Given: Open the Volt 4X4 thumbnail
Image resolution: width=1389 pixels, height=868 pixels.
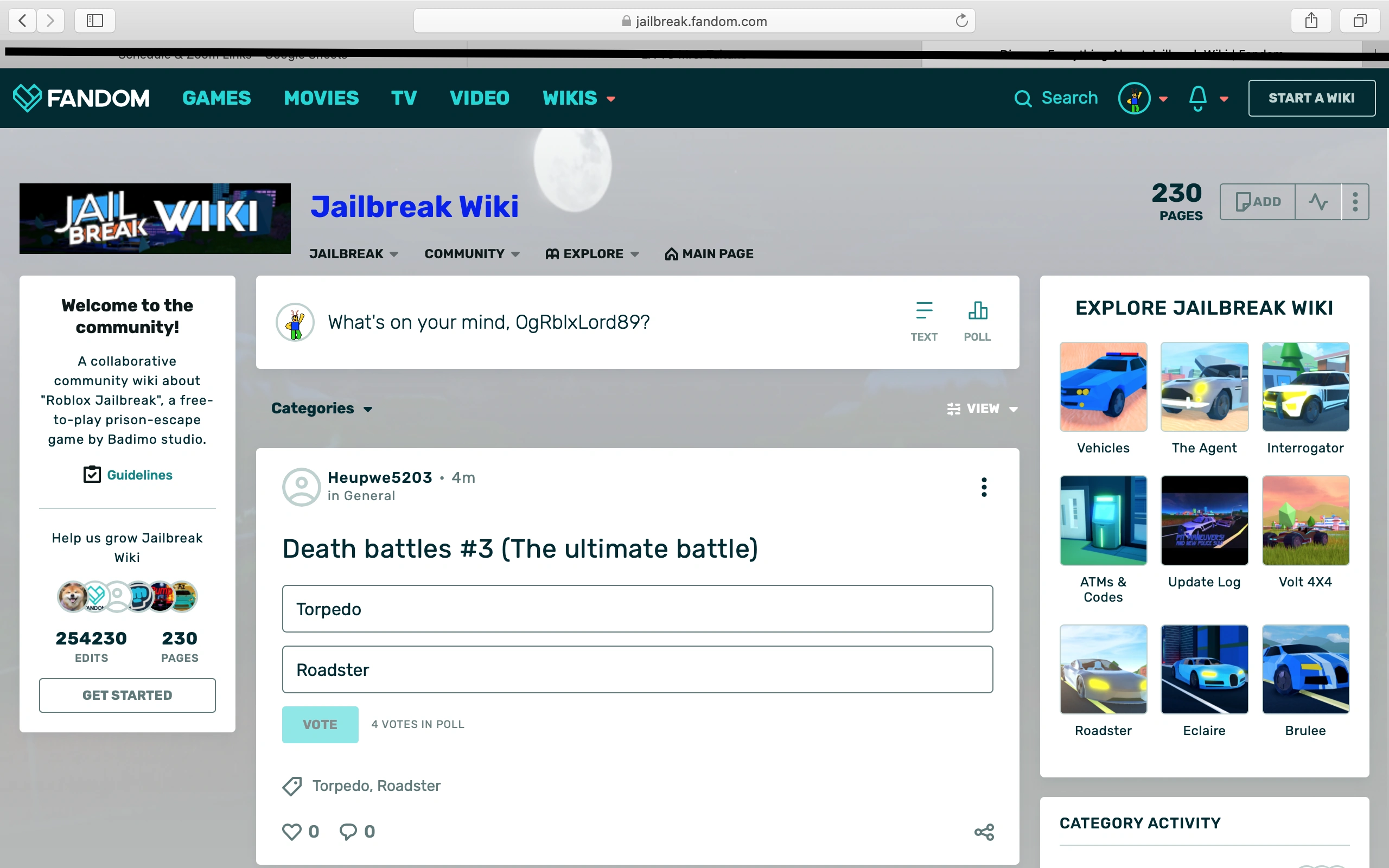Looking at the screenshot, I should tap(1305, 520).
